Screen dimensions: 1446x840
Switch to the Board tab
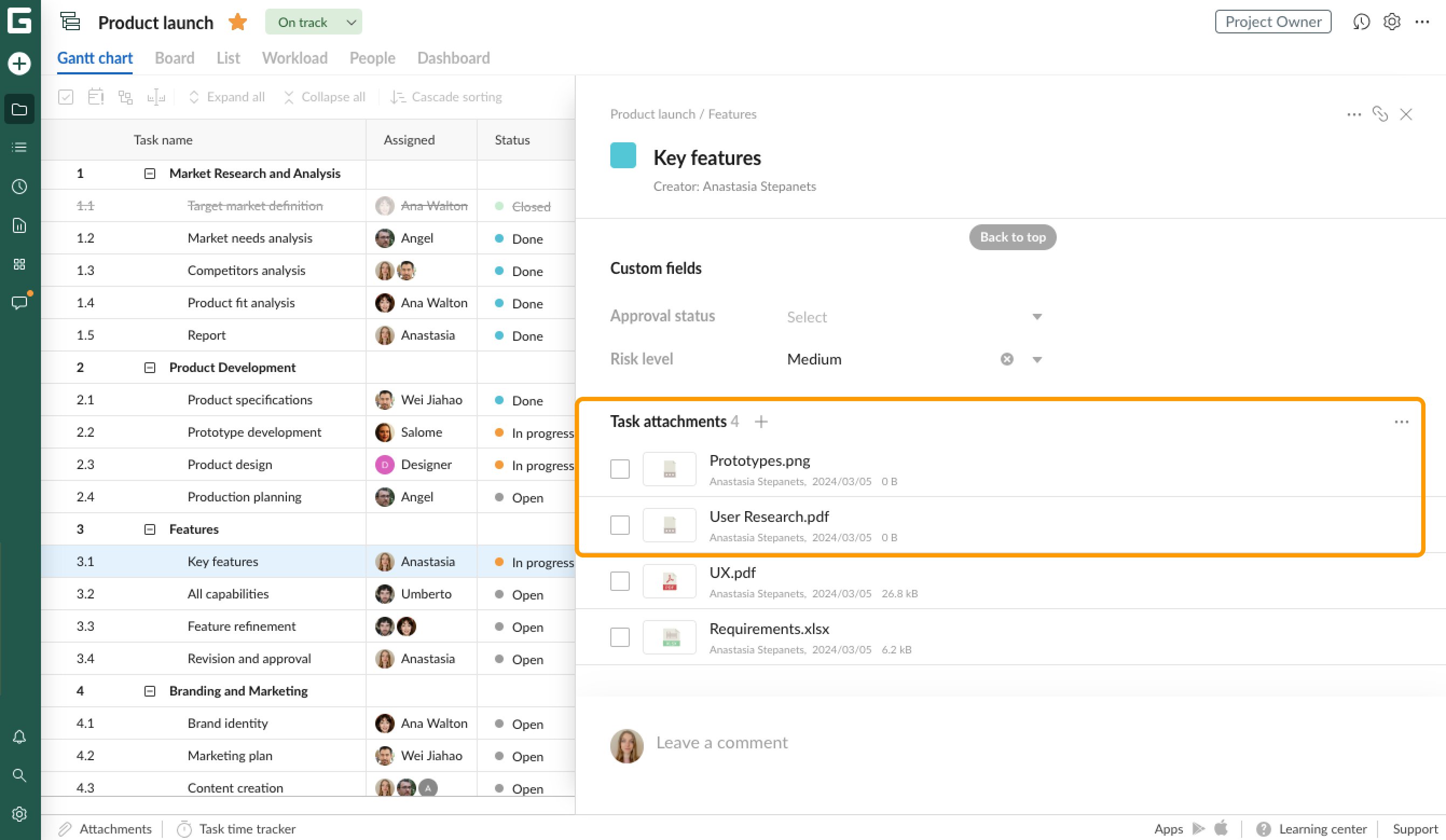point(175,57)
